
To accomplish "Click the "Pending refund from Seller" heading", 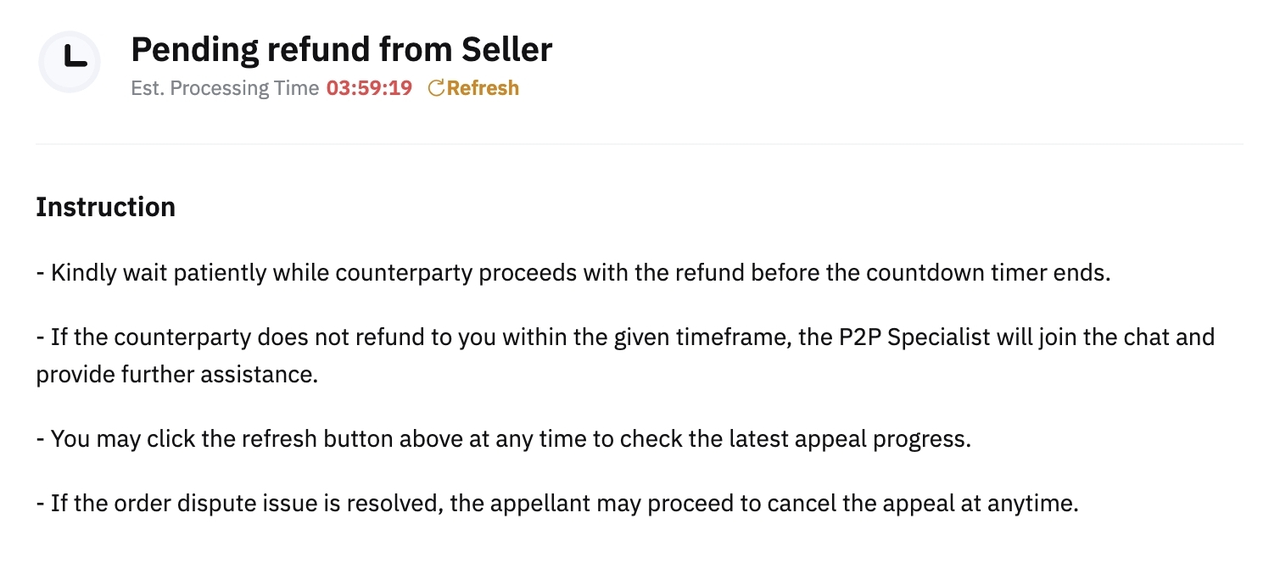I will (341, 49).
